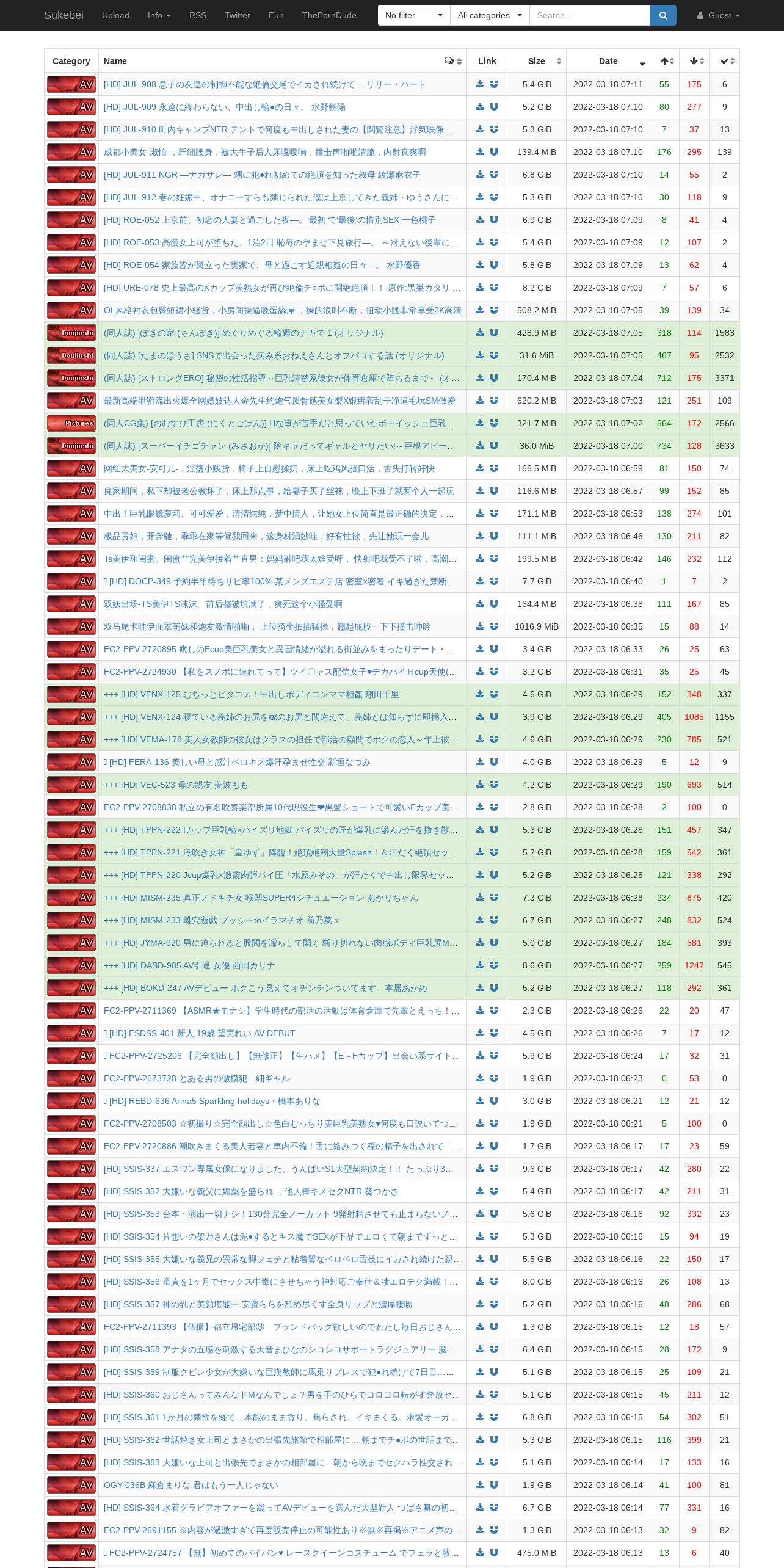The width and height of the screenshot is (784, 1568).
Task: Focus the Search input field
Action: [589, 15]
